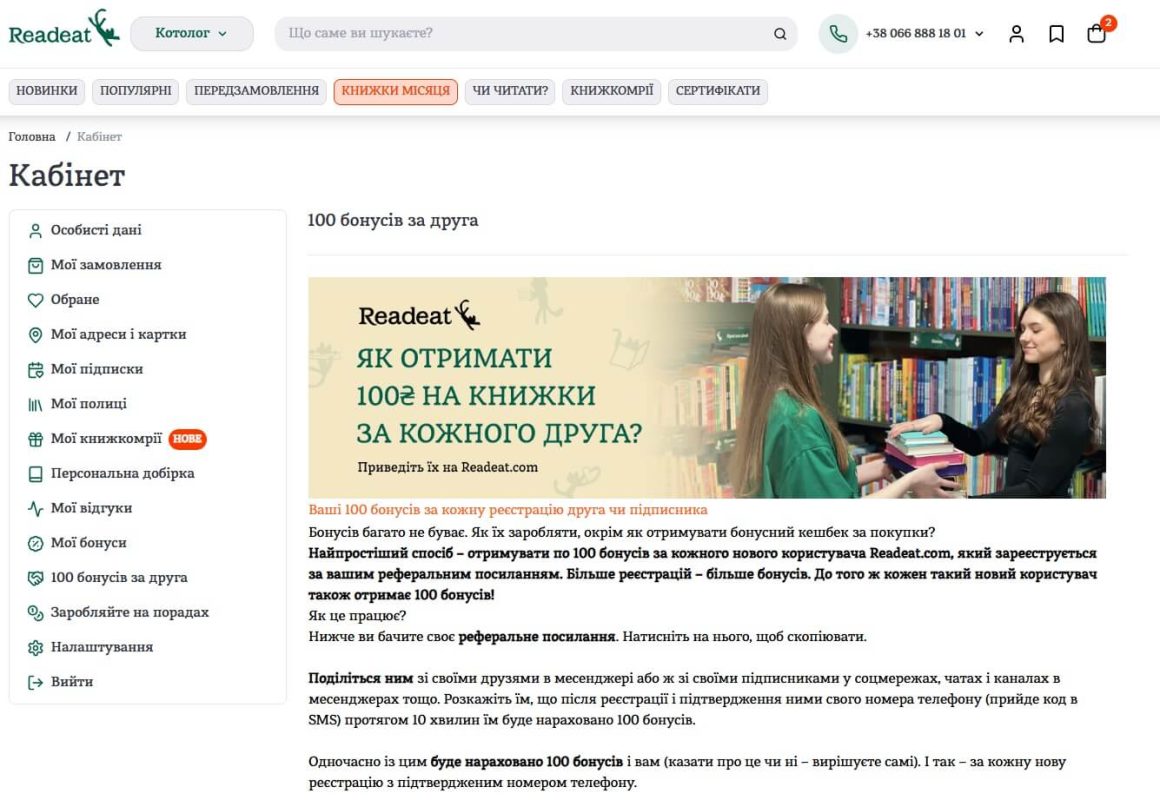Click the Кабінет page title

67,176
